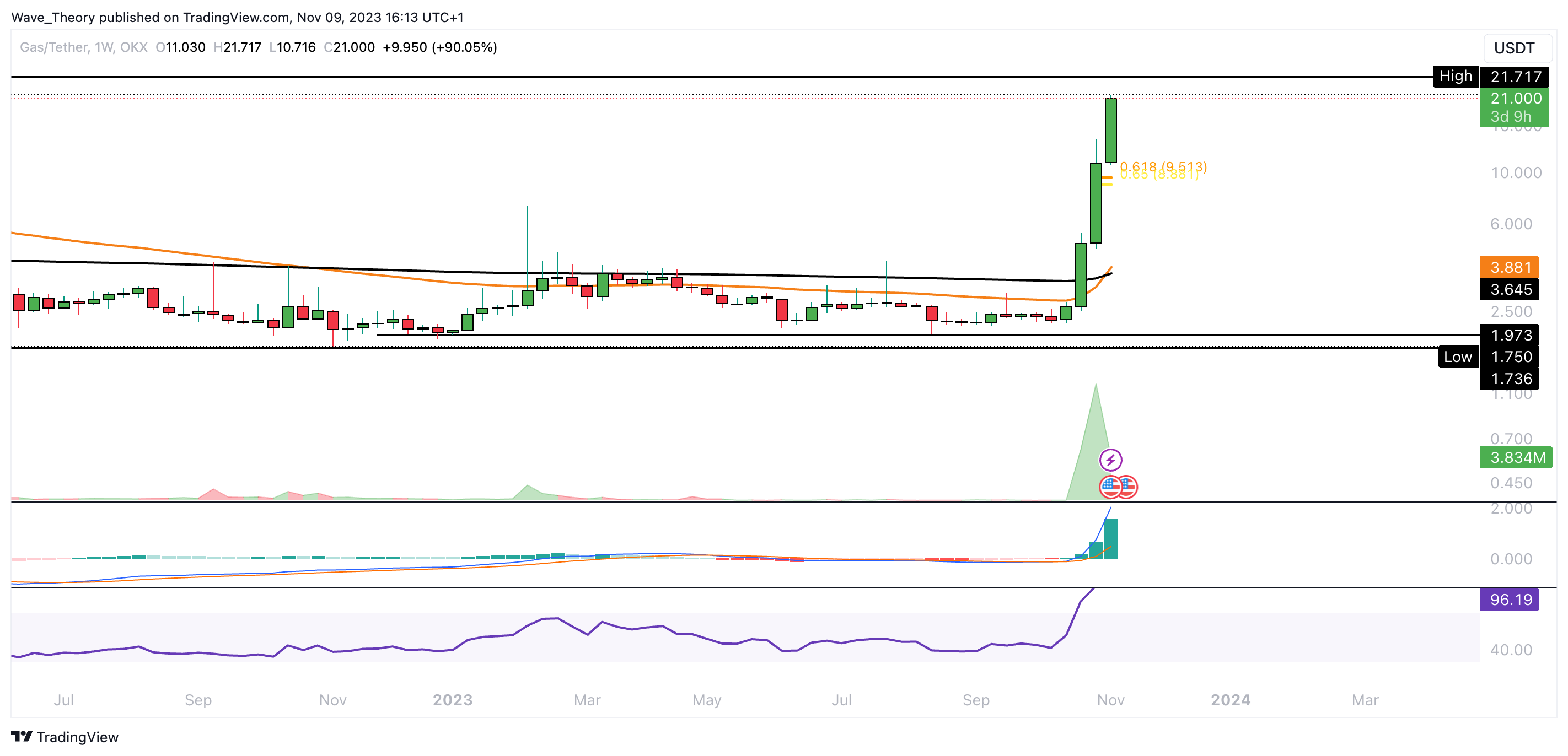
Task: Click the 21.717 high price label
Action: 1516,77
